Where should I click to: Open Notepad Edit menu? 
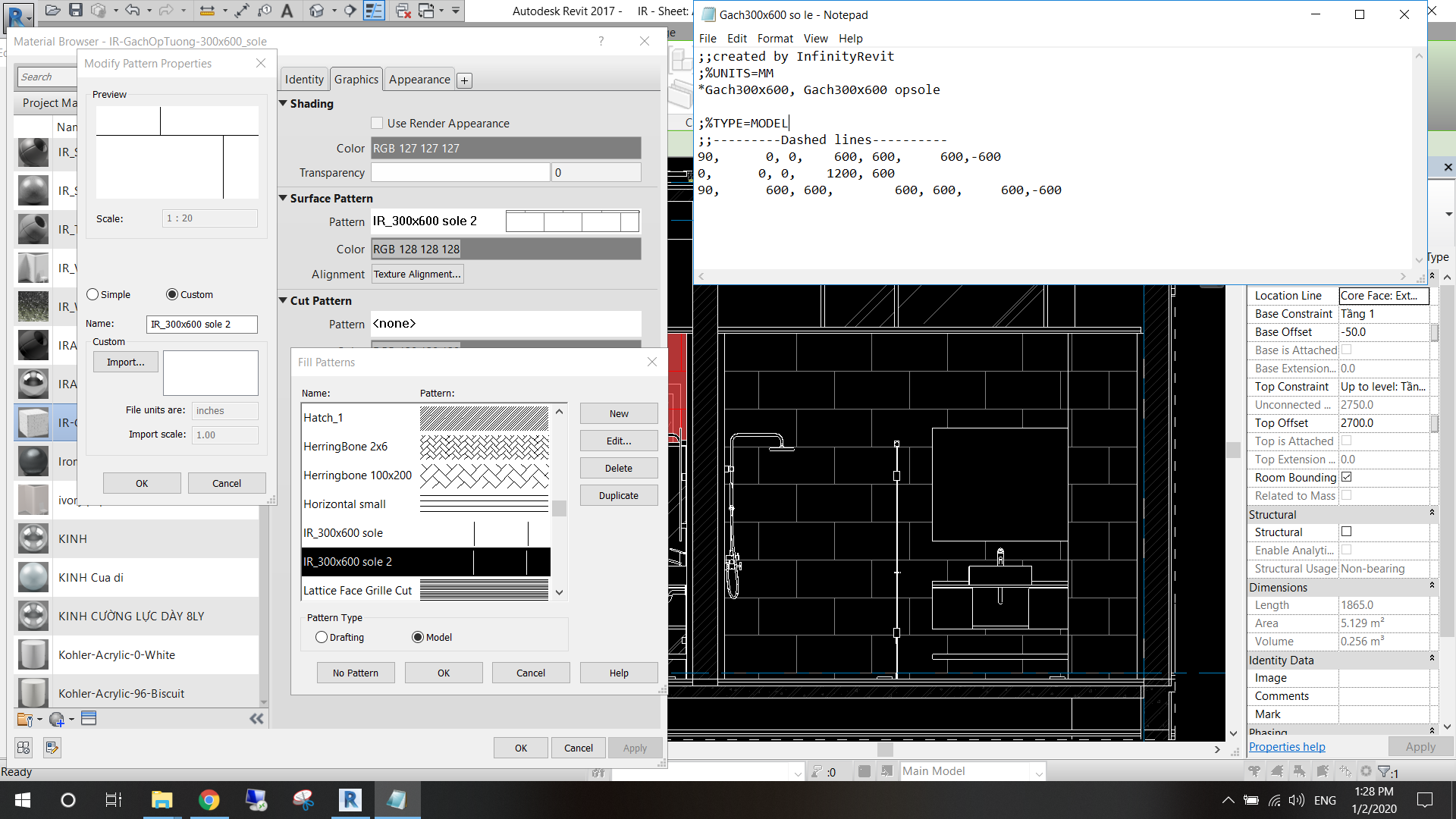(736, 39)
